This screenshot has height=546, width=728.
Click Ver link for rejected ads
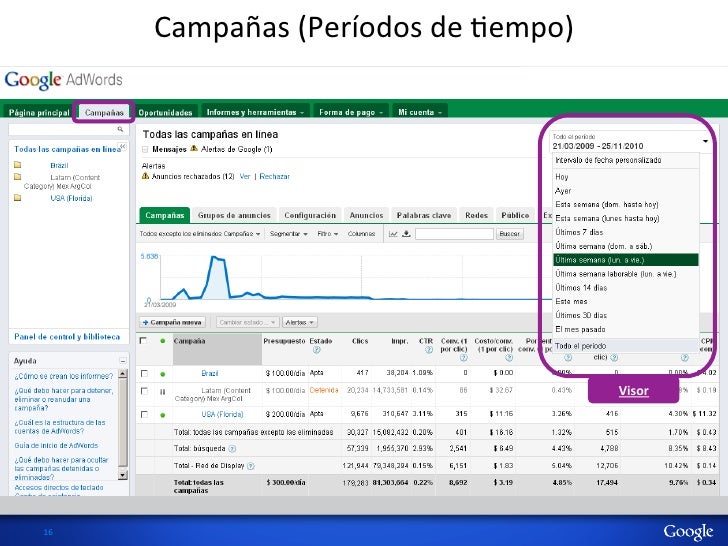coord(245,176)
